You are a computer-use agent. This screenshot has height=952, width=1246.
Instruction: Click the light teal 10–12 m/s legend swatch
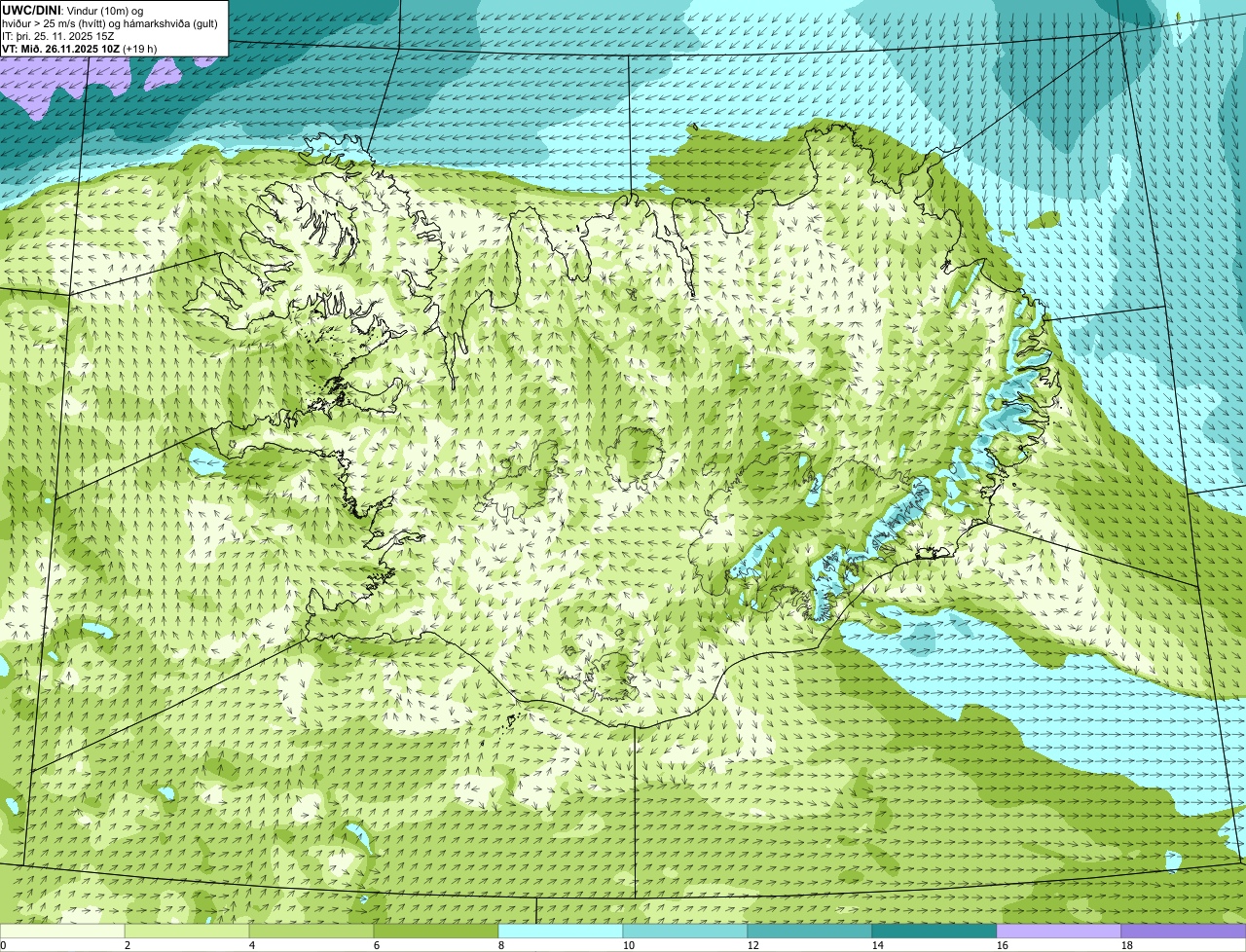click(685, 931)
